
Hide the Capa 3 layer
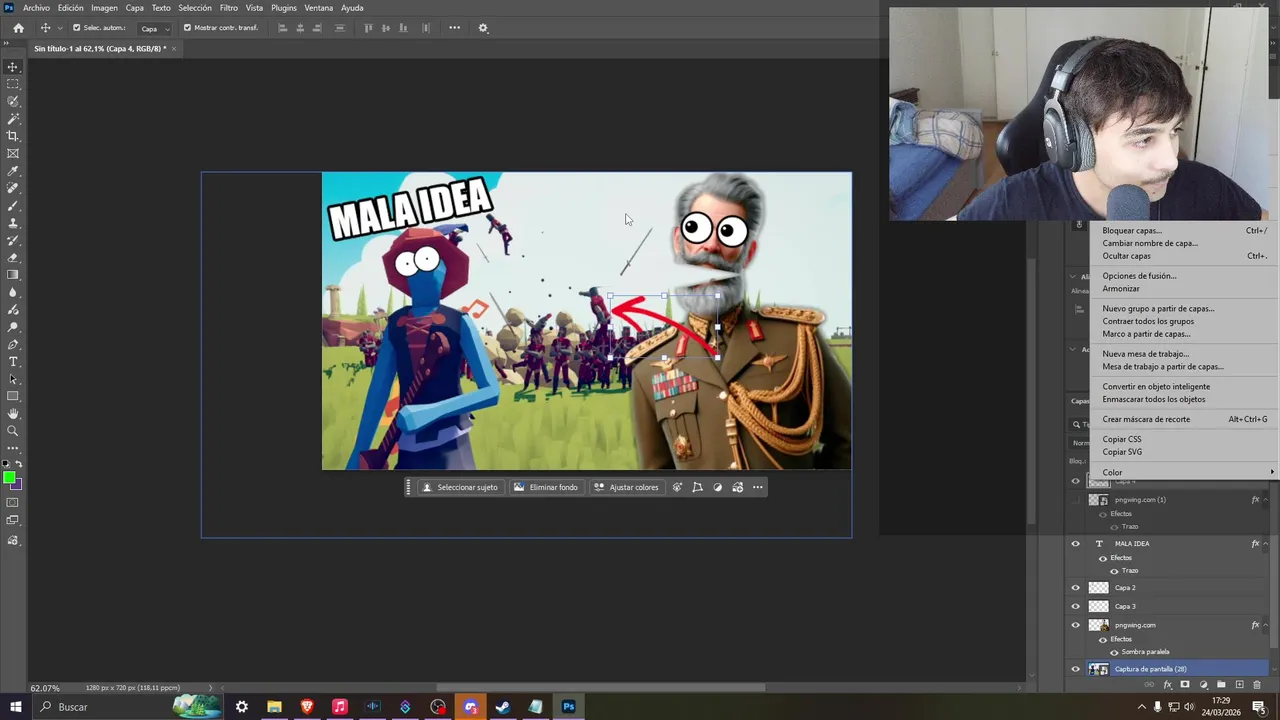[1076, 606]
